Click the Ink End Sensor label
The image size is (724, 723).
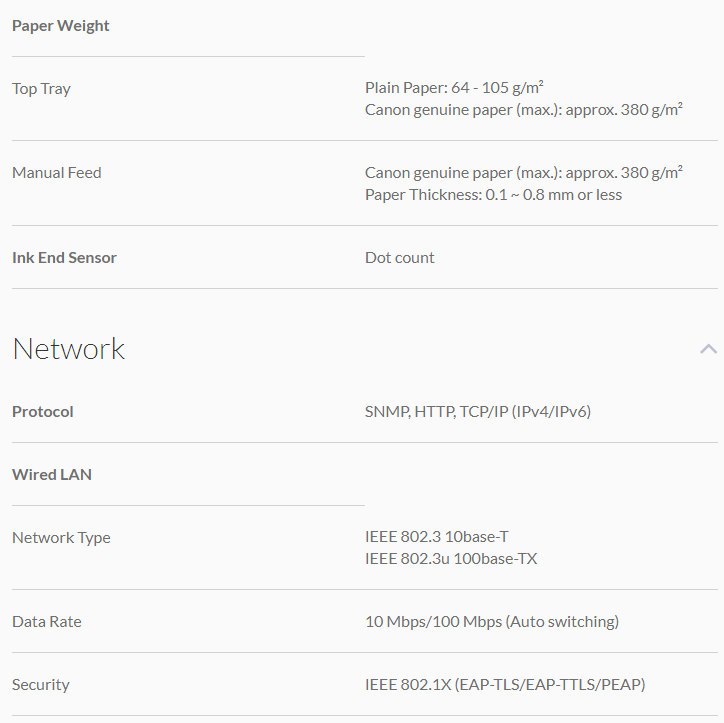point(64,258)
